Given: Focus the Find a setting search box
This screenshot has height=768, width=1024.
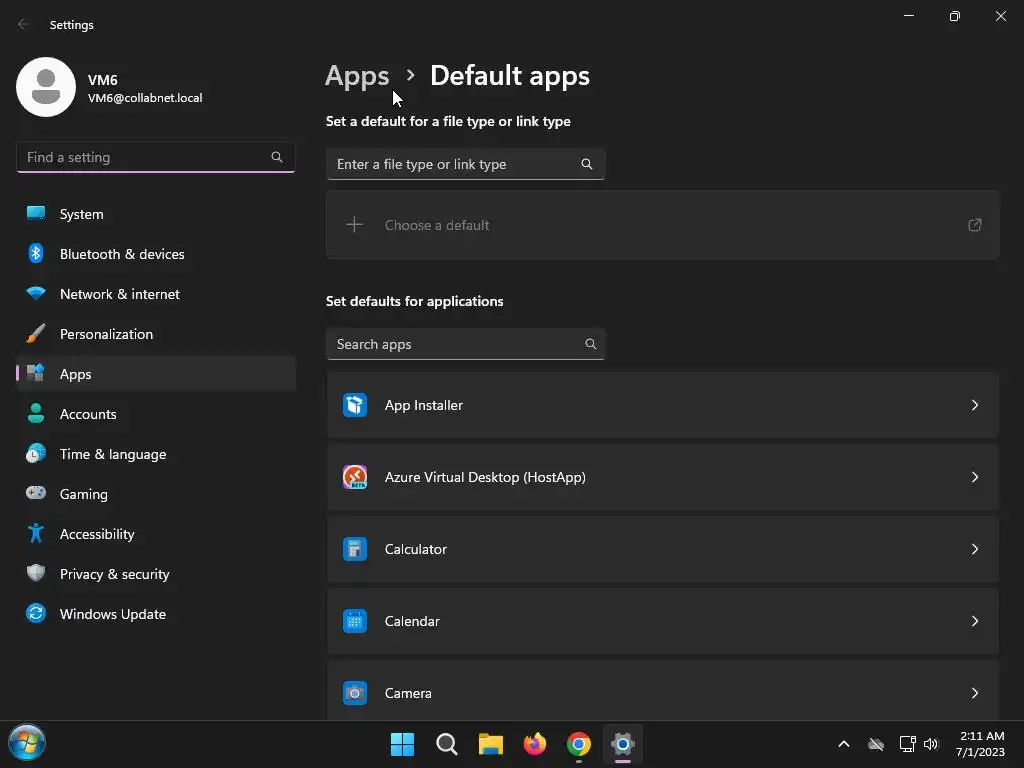Looking at the screenshot, I should click(x=145, y=157).
